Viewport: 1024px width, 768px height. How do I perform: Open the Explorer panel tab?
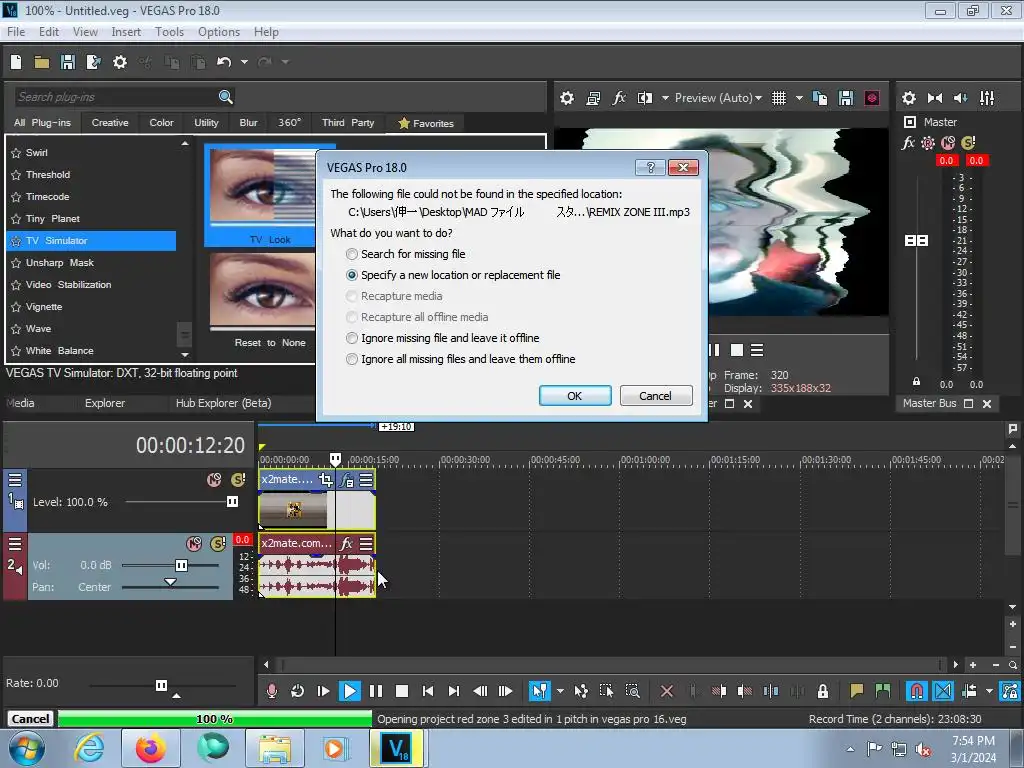[x=104, y=403]
